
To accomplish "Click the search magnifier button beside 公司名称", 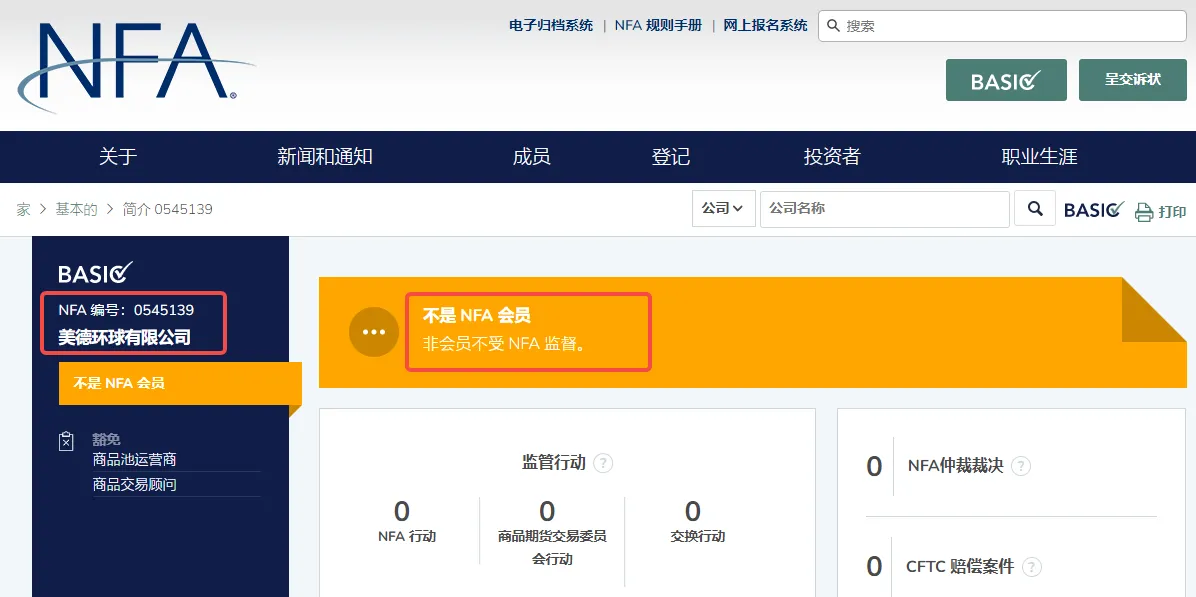I will click(x=1034, y=208).
